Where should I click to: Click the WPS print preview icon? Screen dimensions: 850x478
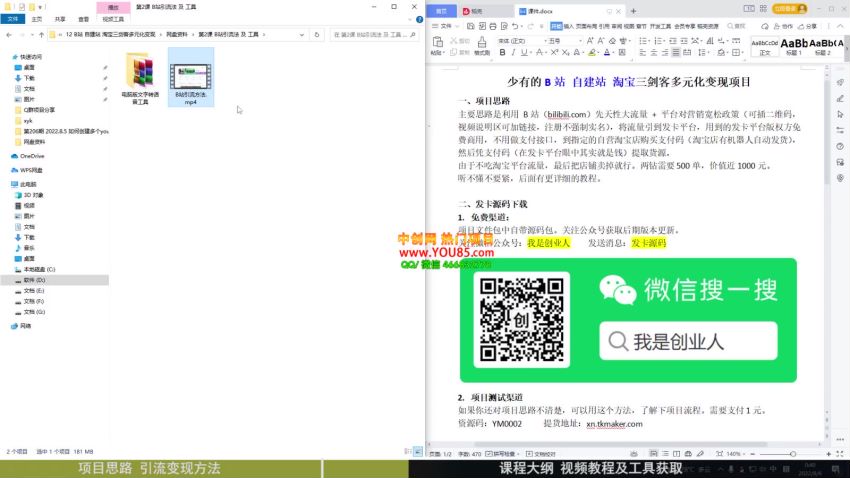coord(504,26)
